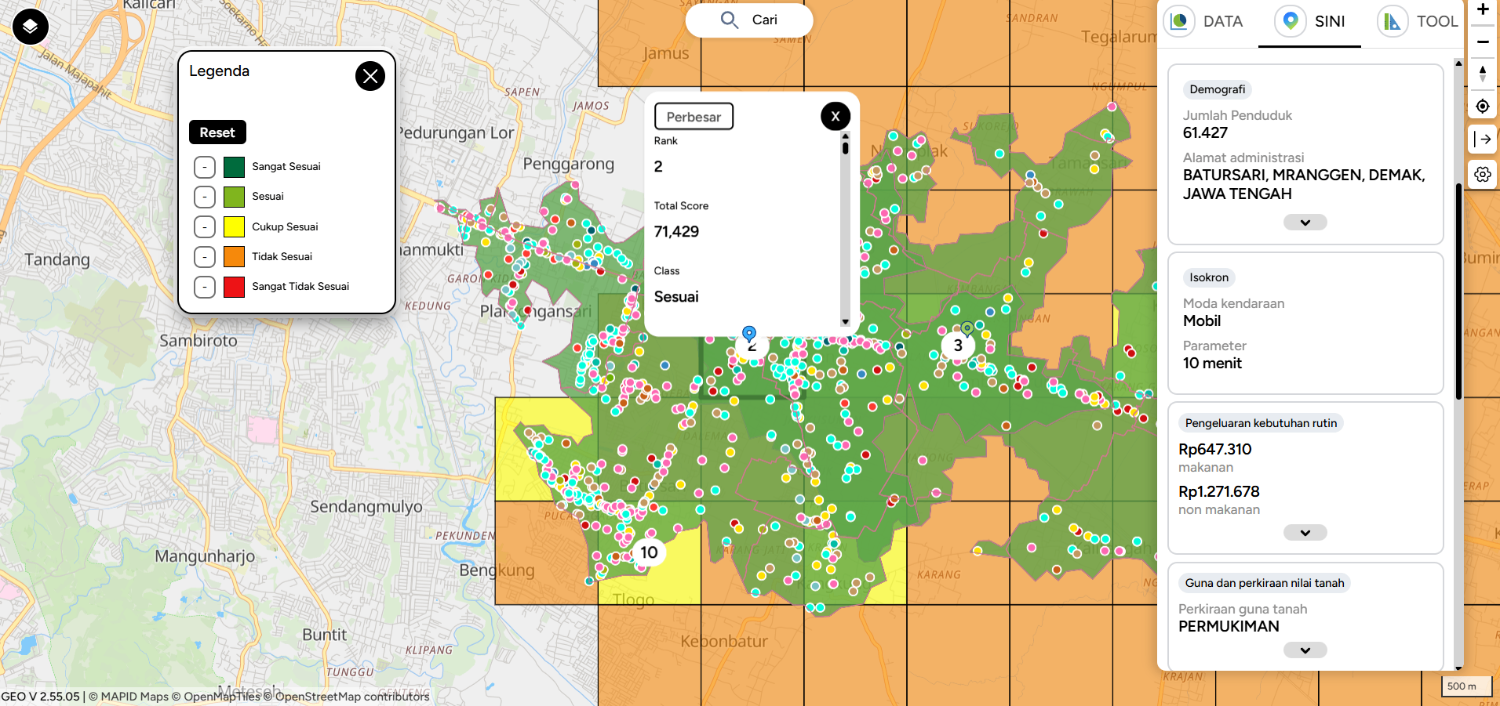The height and width of the screenshot is (706, 1500).
Task: Expand the Guna dan perkiraan nilai tanah card
Action: (x=1304, y=650)
